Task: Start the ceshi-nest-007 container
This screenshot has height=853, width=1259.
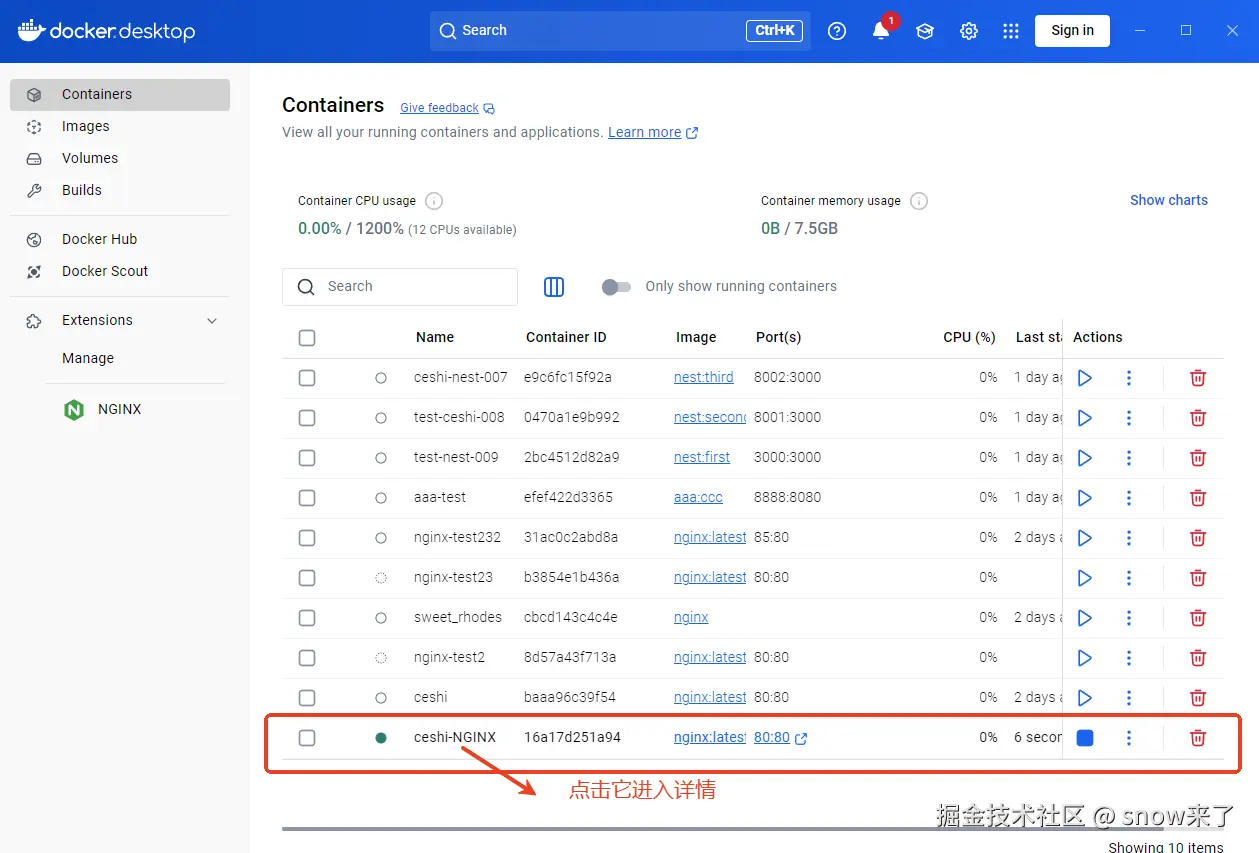Action: (1084, 378)
